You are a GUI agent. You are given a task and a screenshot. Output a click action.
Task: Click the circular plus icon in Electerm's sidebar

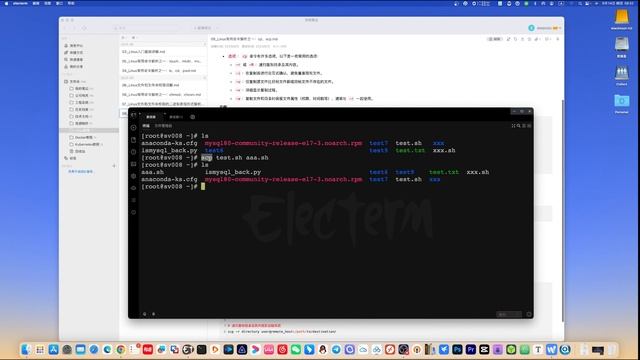coord(133,127)
